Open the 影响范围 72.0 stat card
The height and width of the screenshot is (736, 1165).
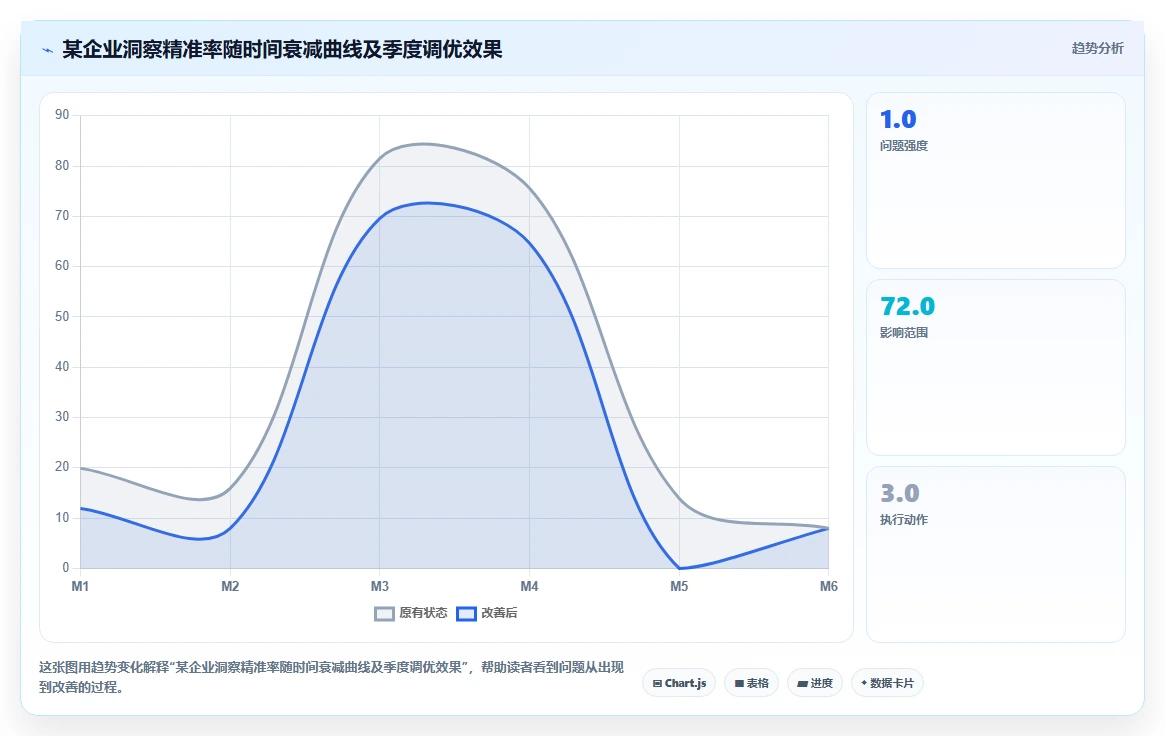pyautogui.click(x=996, y=368)
